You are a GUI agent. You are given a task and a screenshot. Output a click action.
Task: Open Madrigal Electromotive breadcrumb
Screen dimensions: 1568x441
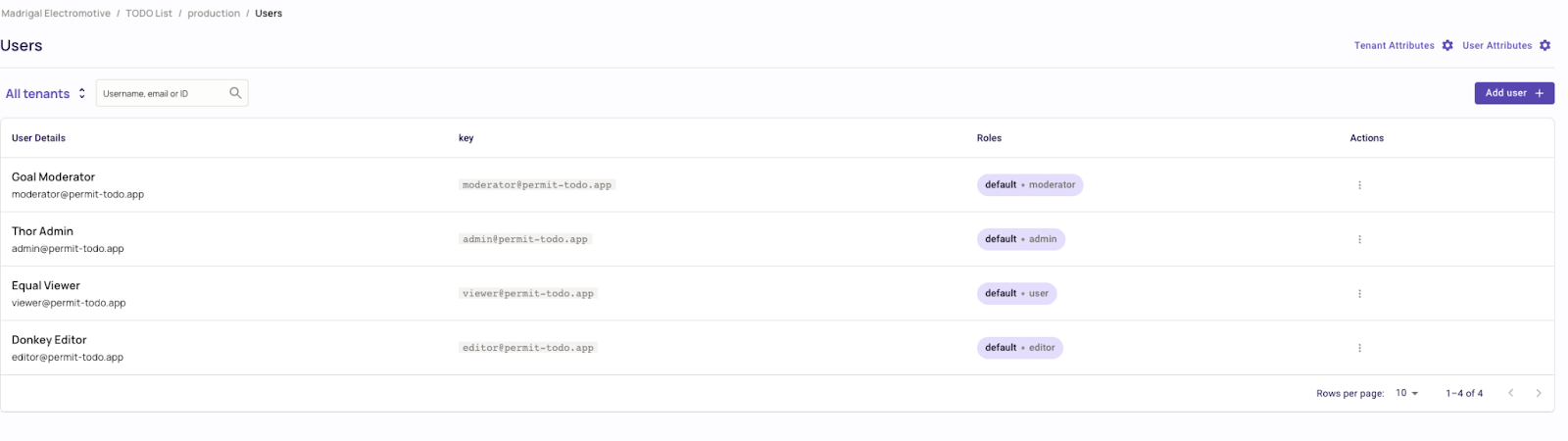tap(56, 14)
